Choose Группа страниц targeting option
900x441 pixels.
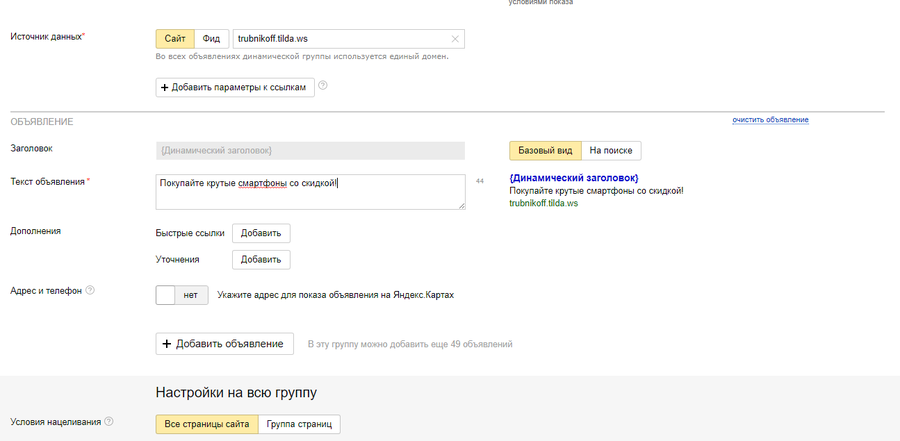click(x=299, y=424)
